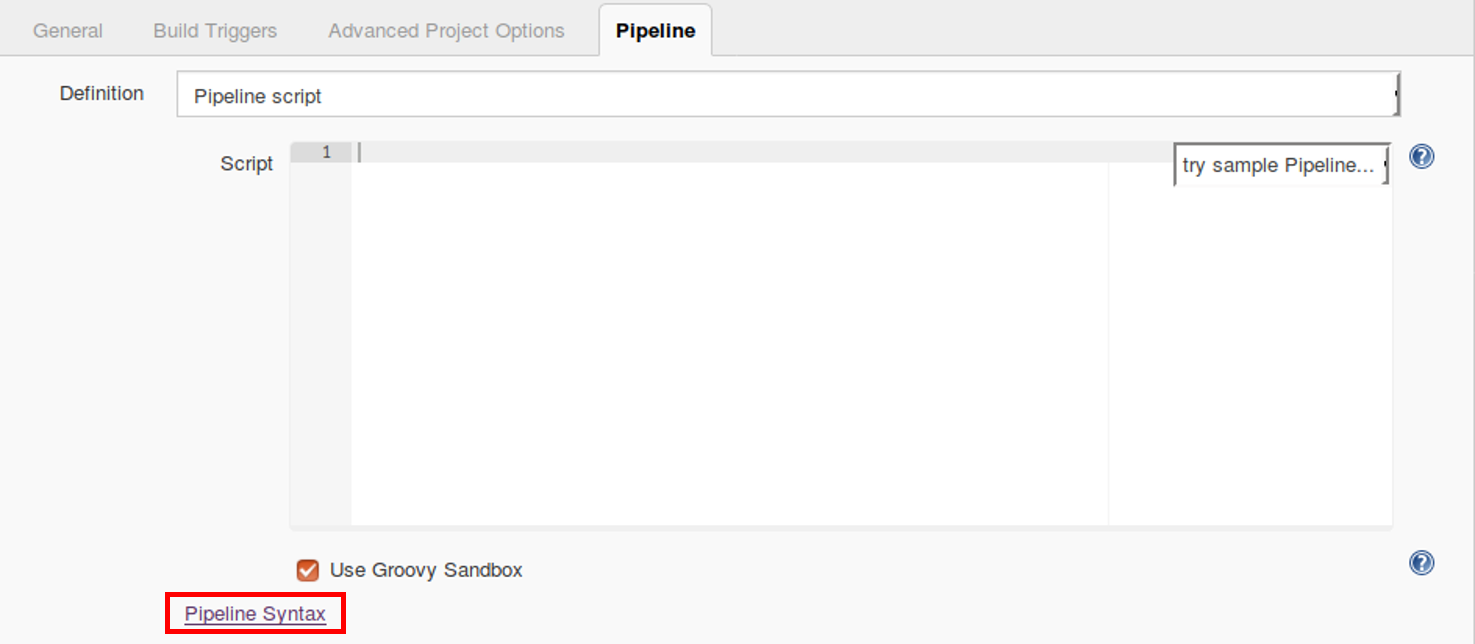
Task: Open the Advanced Project Options tab
Action: point(446,31)
